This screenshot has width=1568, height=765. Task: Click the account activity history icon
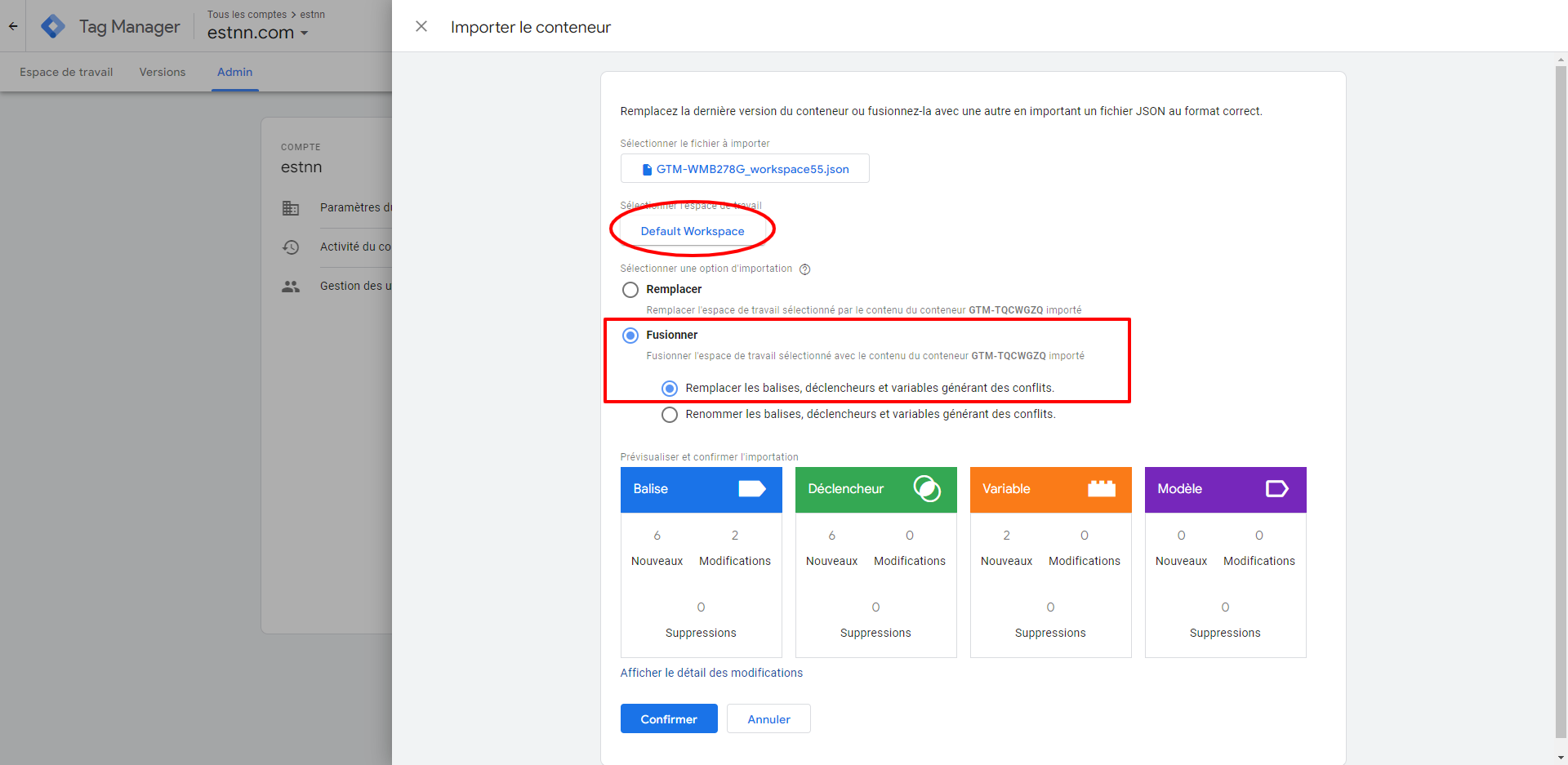(291, 247)
